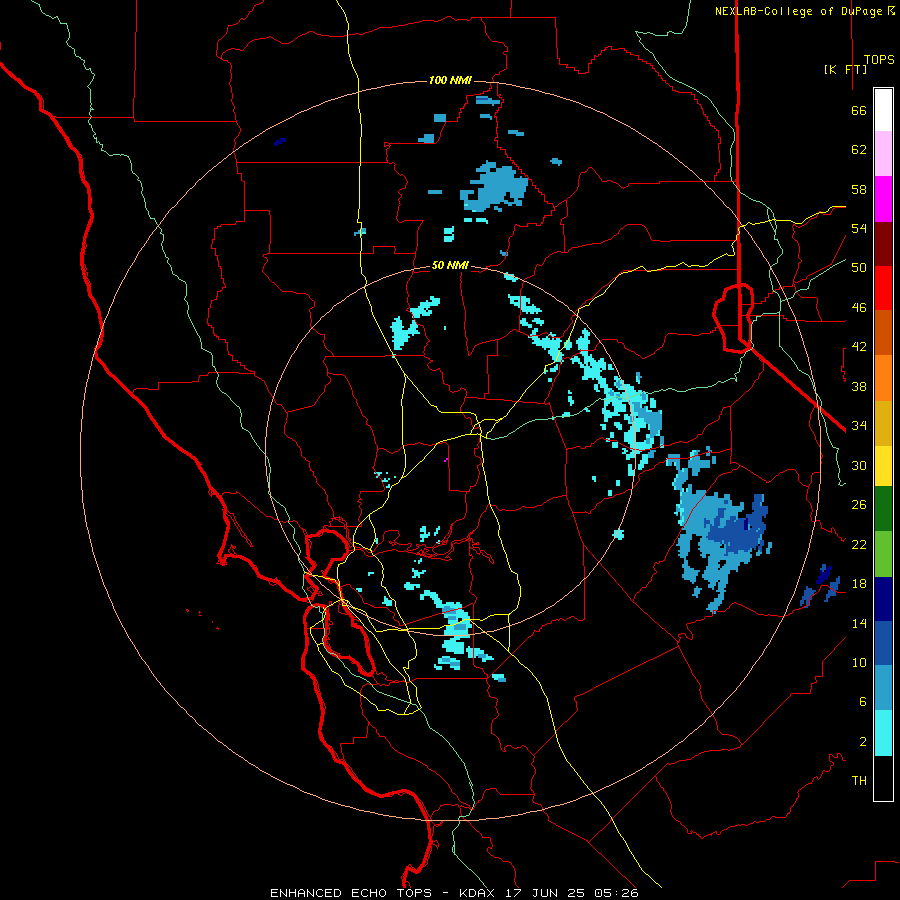Click the dark green legend color band
The height and width of the screenshot is (900, 900).
pos(883,509)
